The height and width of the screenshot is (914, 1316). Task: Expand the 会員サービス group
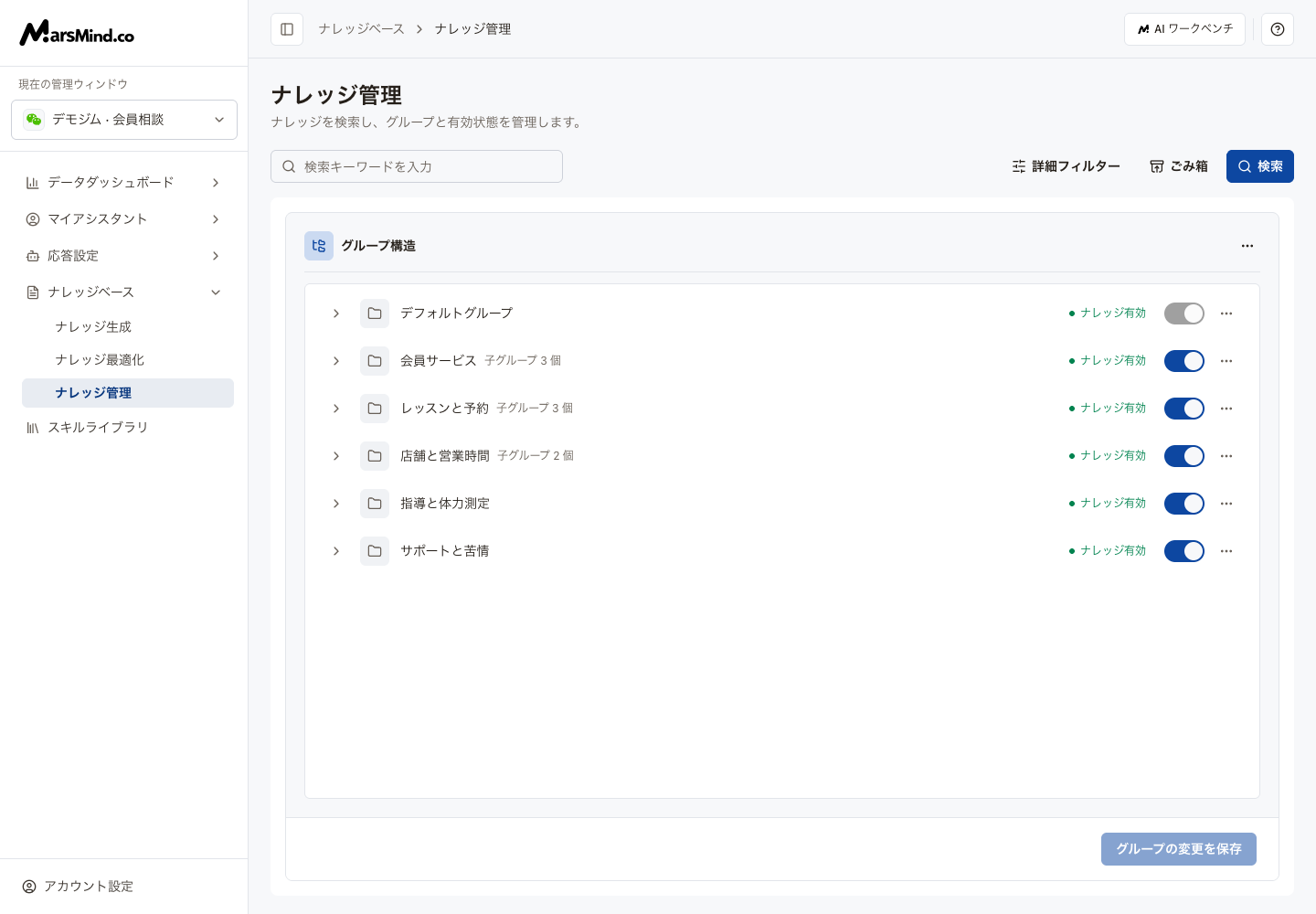click(x=336, y=361)
